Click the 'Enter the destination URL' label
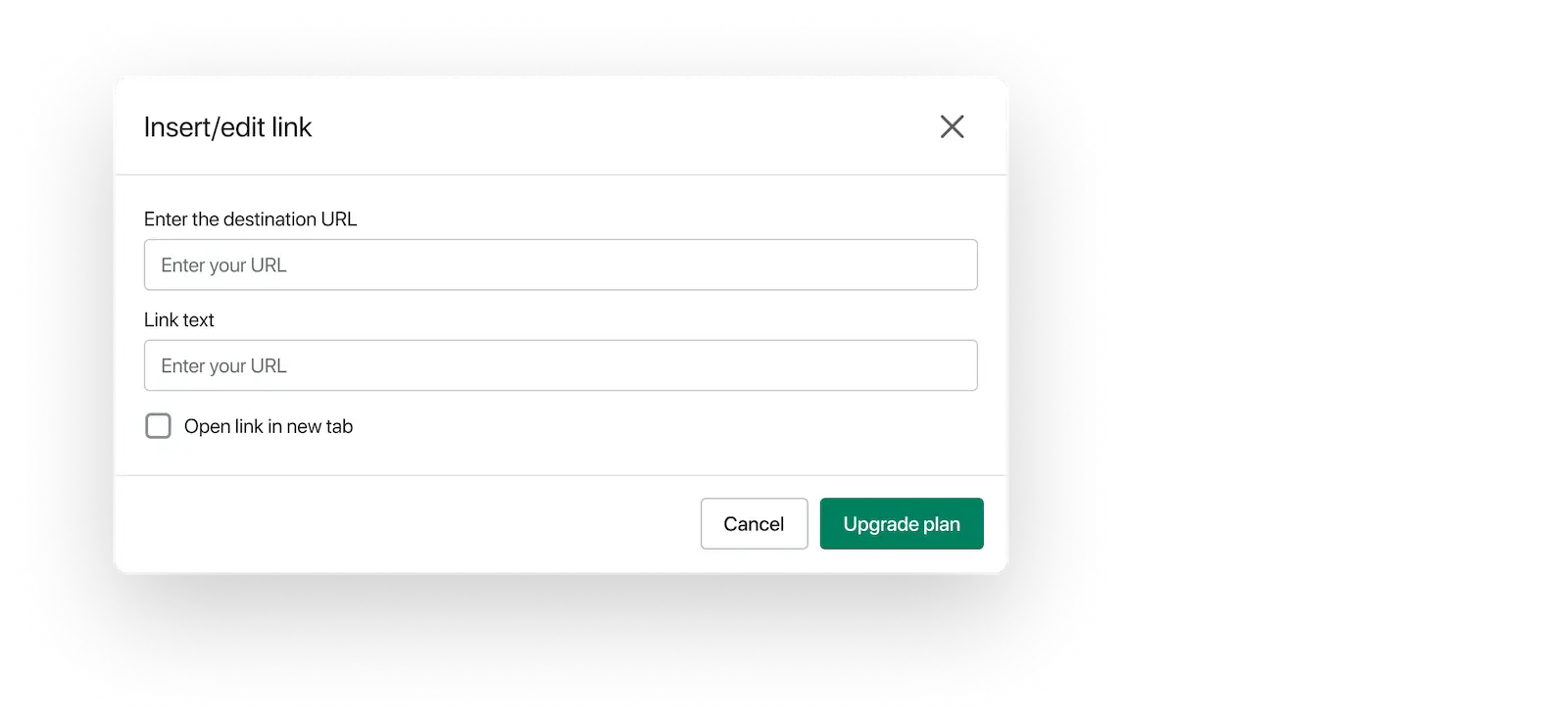This screenshot has height=725, width=1568. pos(250,219)
